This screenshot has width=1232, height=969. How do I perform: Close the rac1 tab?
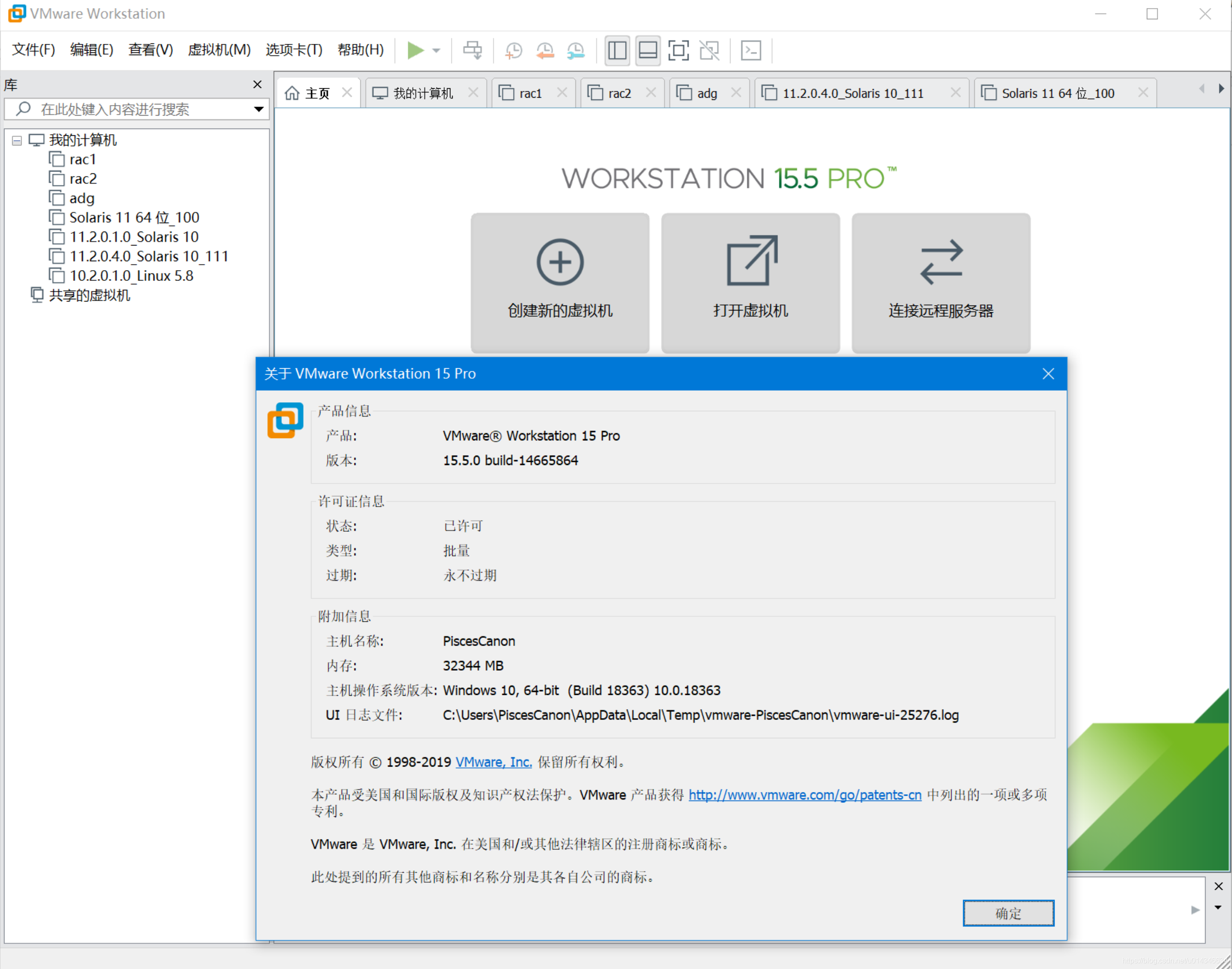point(562,92)
